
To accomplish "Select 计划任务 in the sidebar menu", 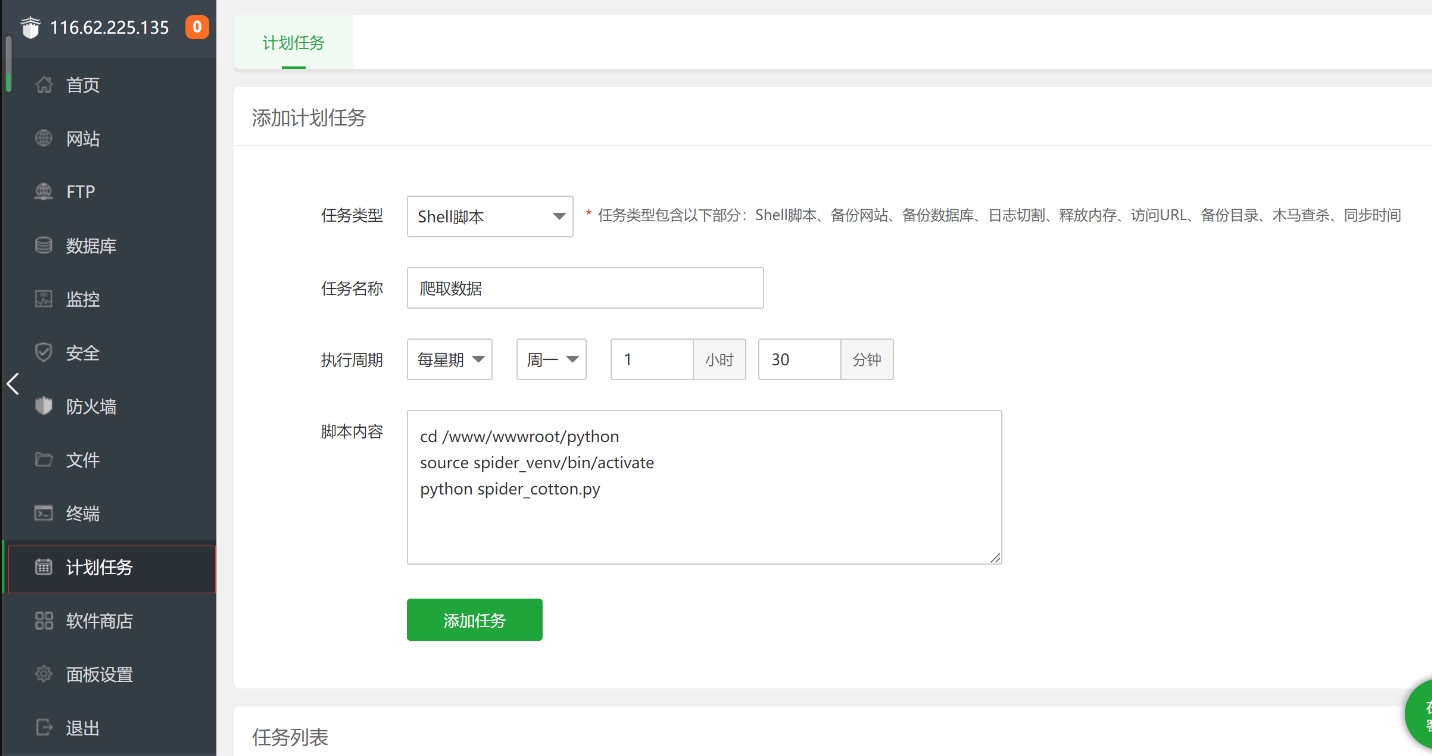I will tap(100, 568).
